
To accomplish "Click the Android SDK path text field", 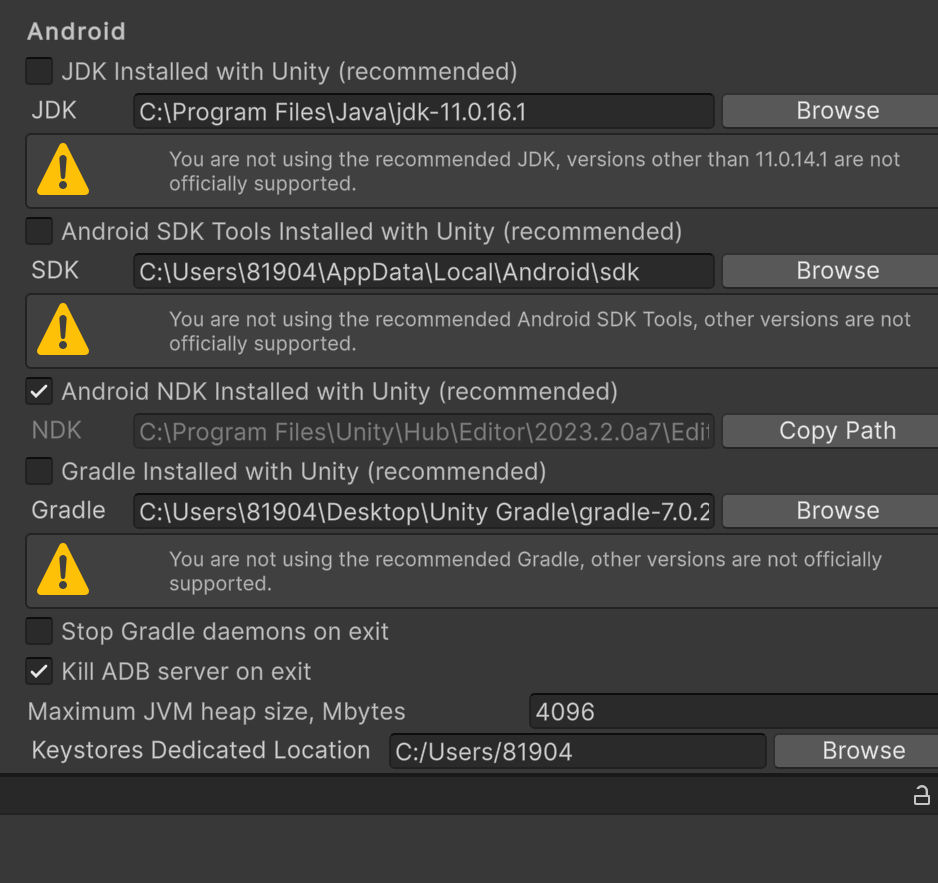I will click(x=423, y=271).
